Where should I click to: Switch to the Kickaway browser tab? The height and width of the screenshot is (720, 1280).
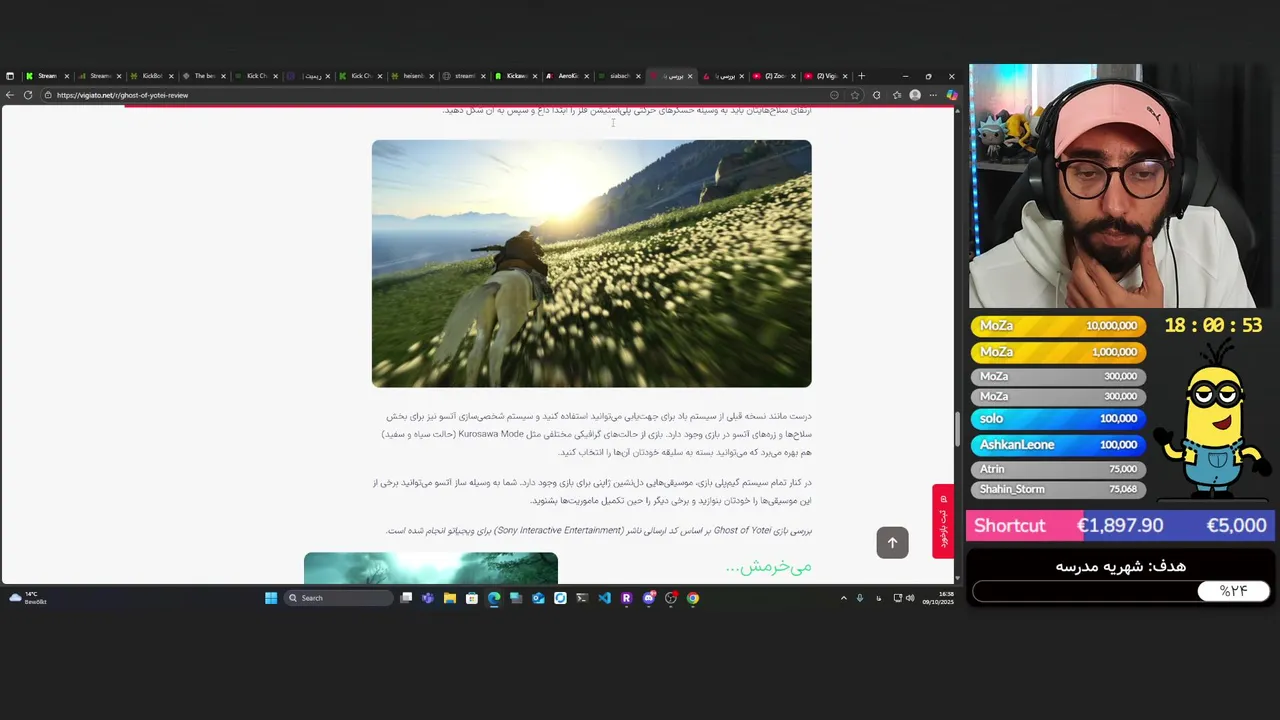point(514,76)
